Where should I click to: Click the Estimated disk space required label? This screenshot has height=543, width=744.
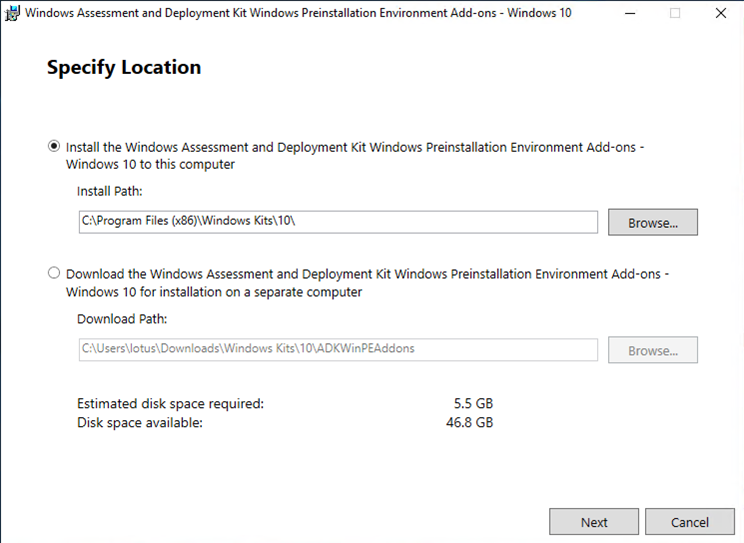170,403
